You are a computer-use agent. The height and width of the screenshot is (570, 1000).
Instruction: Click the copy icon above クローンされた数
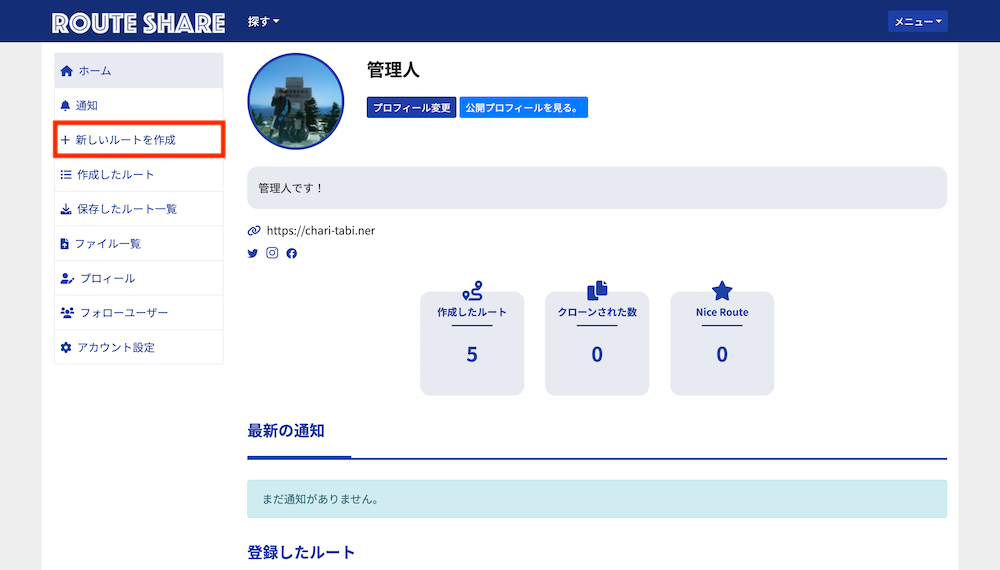click(597, 290)
